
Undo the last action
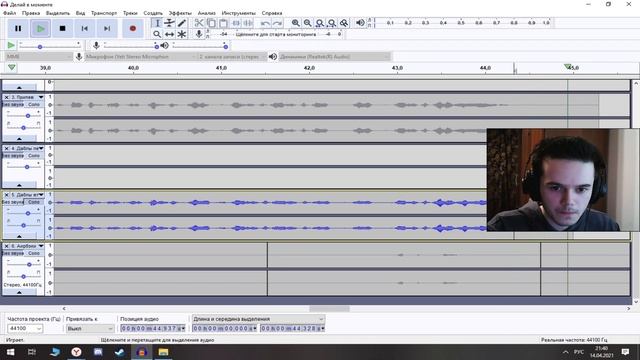(x=265, y=23)
